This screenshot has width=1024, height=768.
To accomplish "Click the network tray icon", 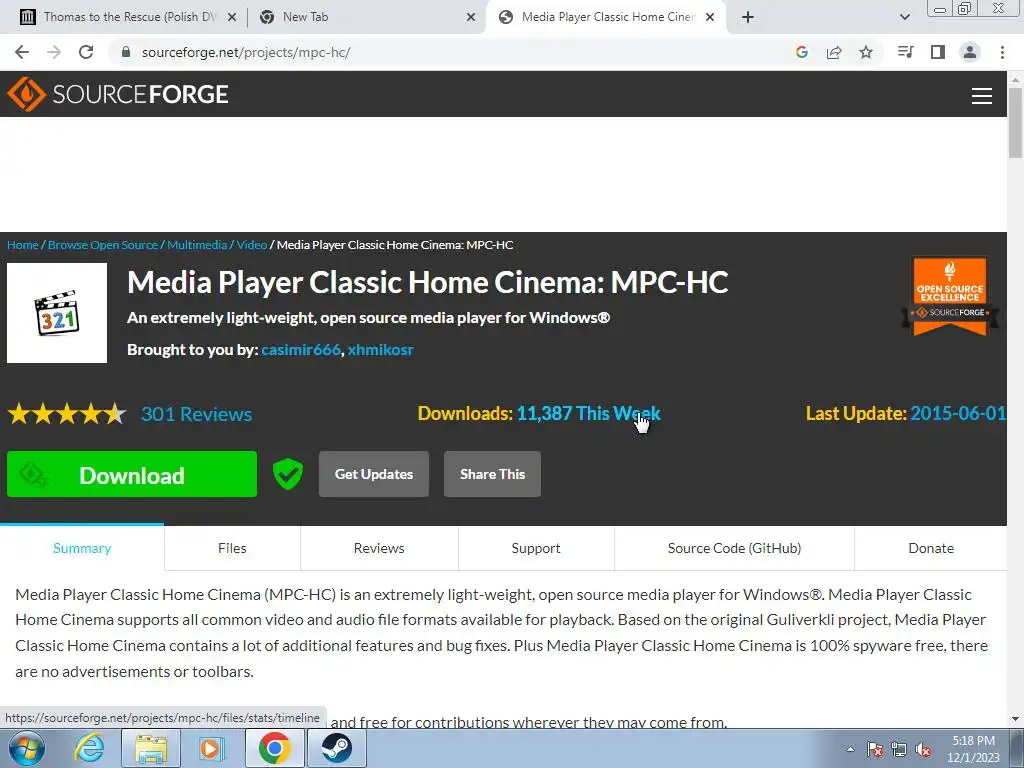I will click(899, 749).
